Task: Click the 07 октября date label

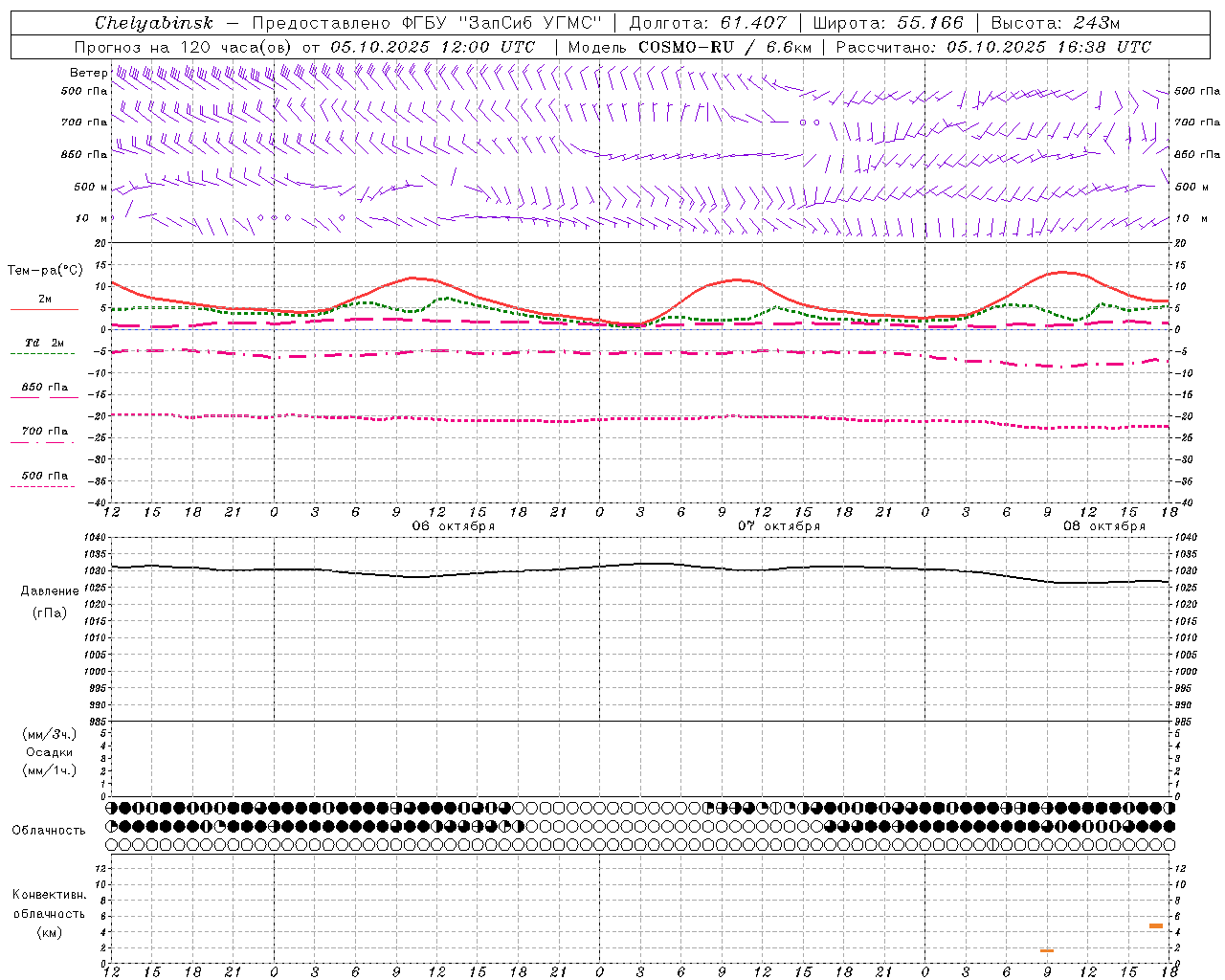Action: coord(779,526)
